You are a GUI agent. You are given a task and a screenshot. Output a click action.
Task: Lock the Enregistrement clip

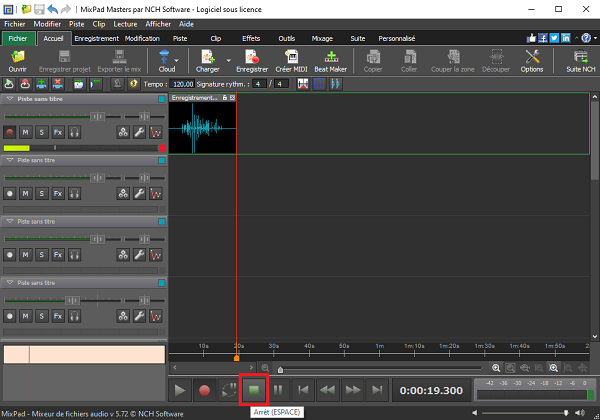(225, 98)
